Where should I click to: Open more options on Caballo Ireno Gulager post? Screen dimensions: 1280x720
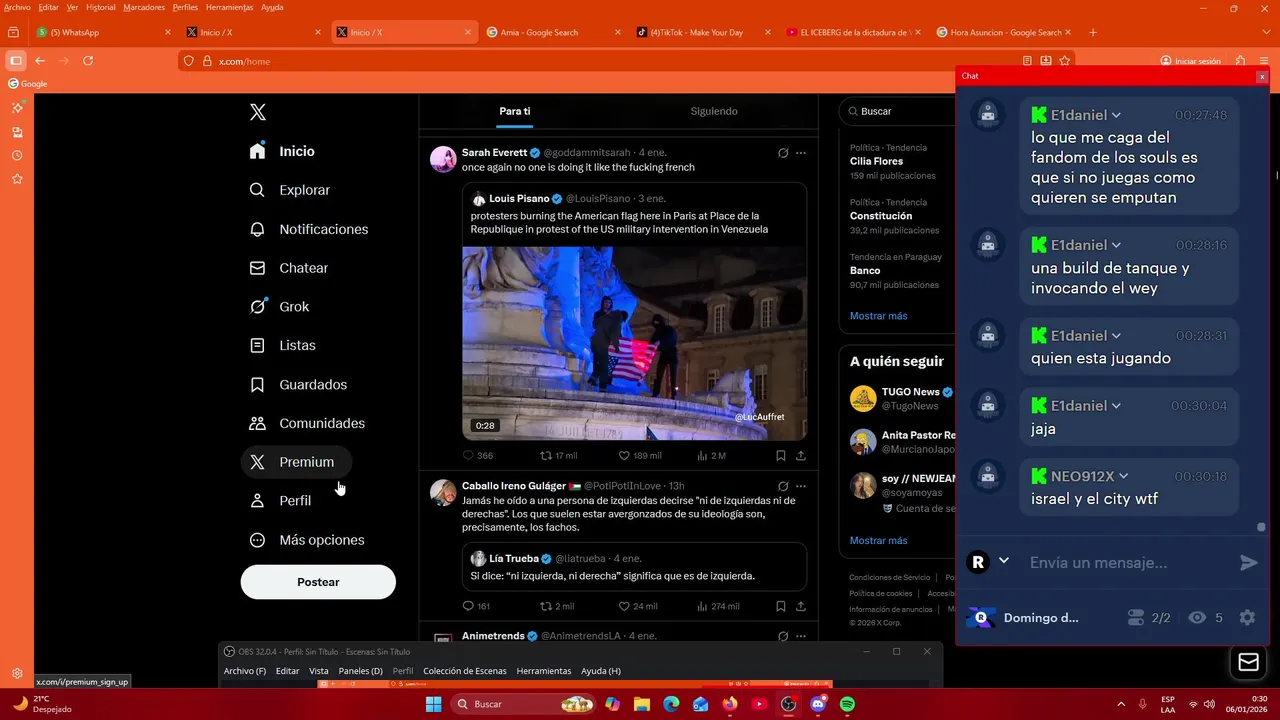coord(800,486)
